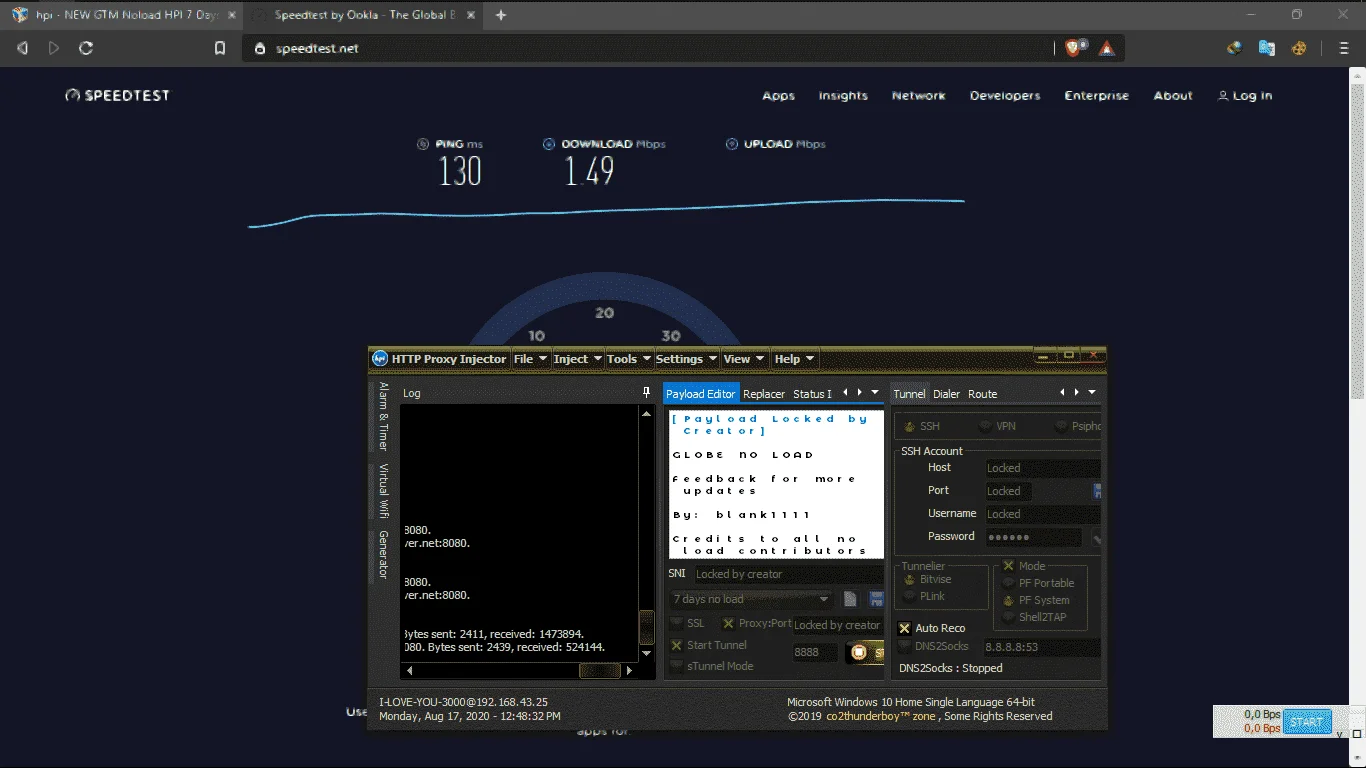This screenshot has height=768, width=1366.
Task: Select the Bitvise tunnelier option
Action: (x=909, y=580)
